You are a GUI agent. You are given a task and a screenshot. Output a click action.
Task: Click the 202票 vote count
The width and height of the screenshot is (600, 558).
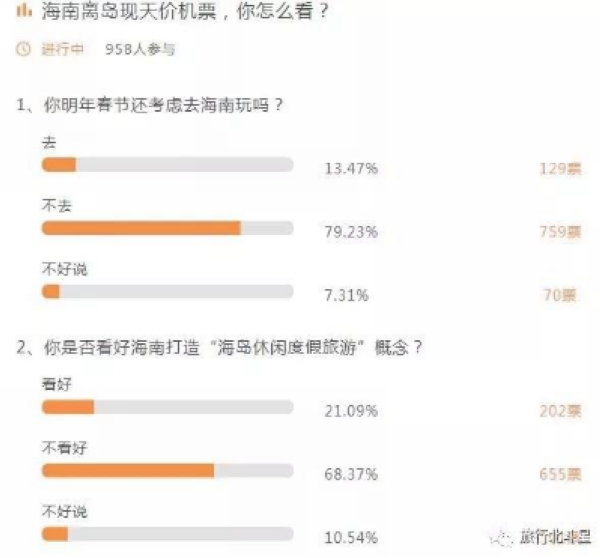pos(558,410)
